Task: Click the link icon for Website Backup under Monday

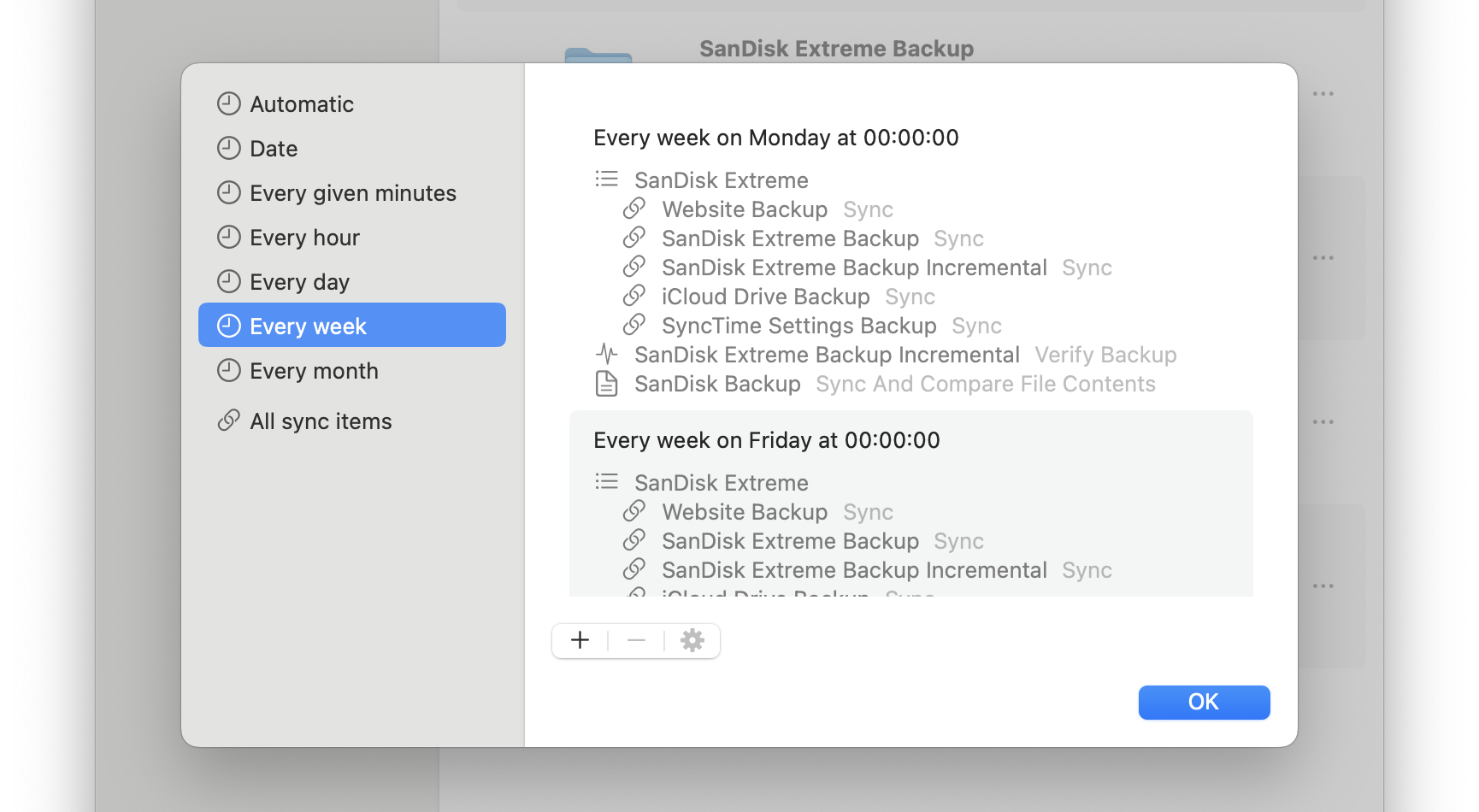Action: pyautogui.click(x=633, y=209)
